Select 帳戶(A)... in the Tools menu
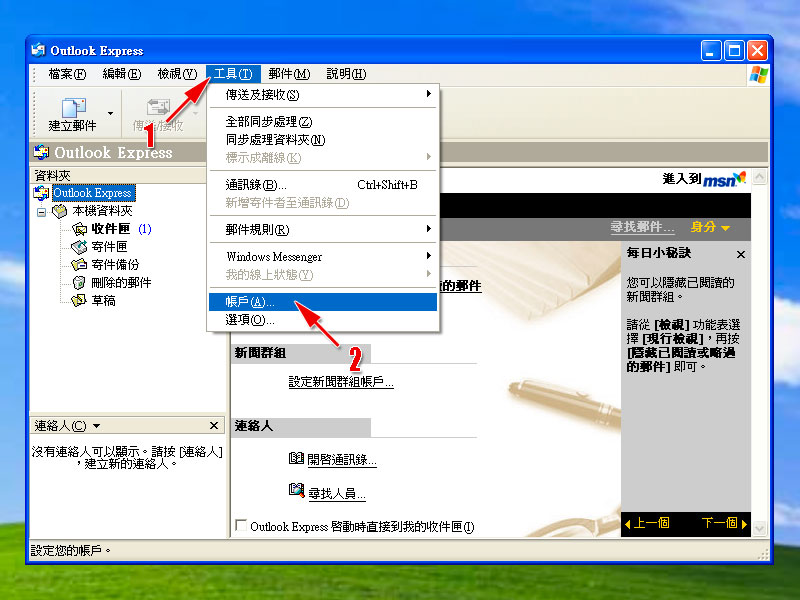800x600 pixels. click(323, 302)
